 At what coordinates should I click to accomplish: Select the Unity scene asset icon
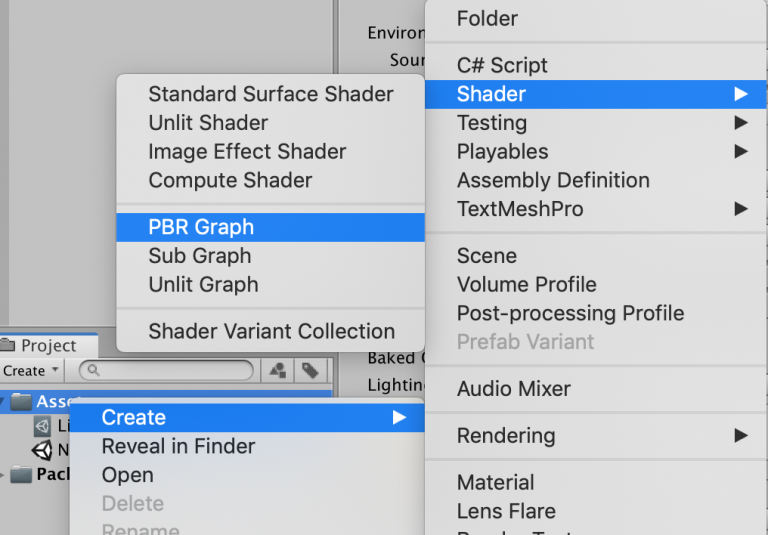coord(42,450)
